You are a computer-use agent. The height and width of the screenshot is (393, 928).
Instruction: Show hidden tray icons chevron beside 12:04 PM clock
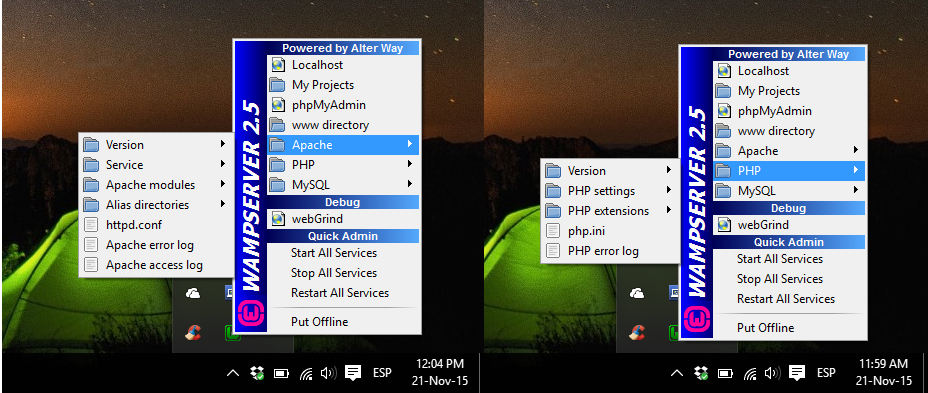[x=233, y=373]
